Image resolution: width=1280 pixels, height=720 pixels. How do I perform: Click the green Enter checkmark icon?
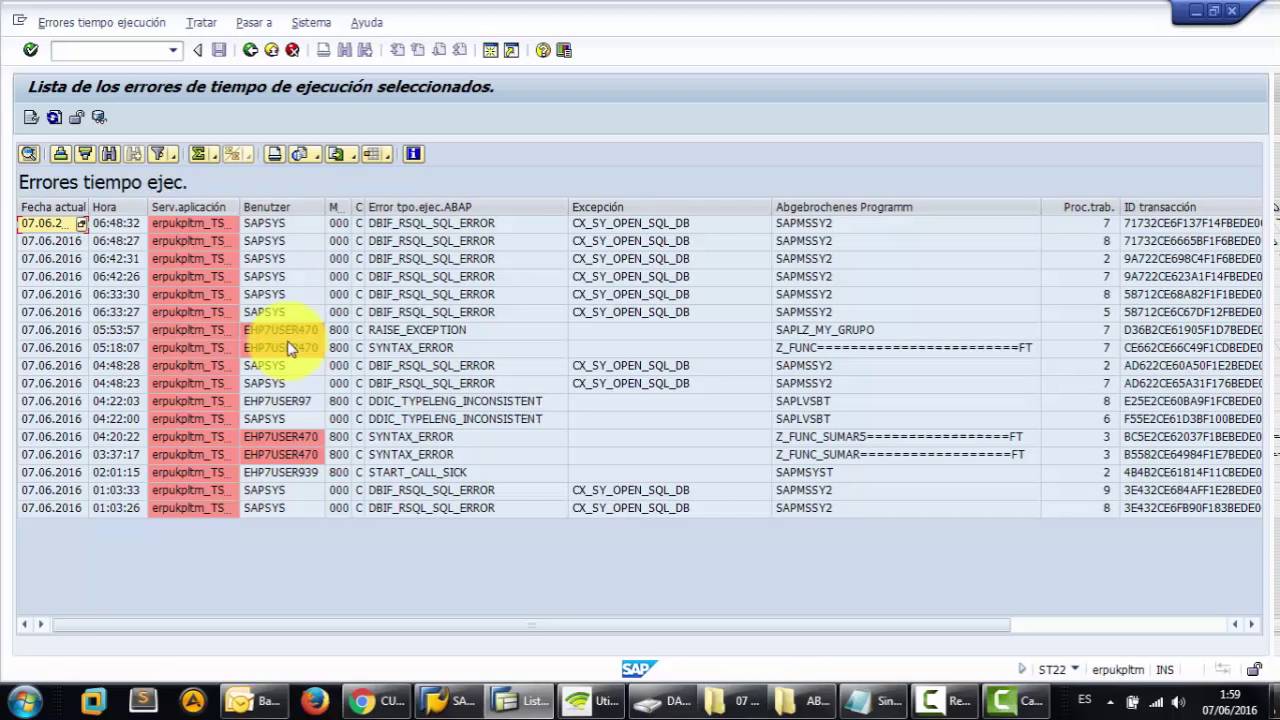31,50
